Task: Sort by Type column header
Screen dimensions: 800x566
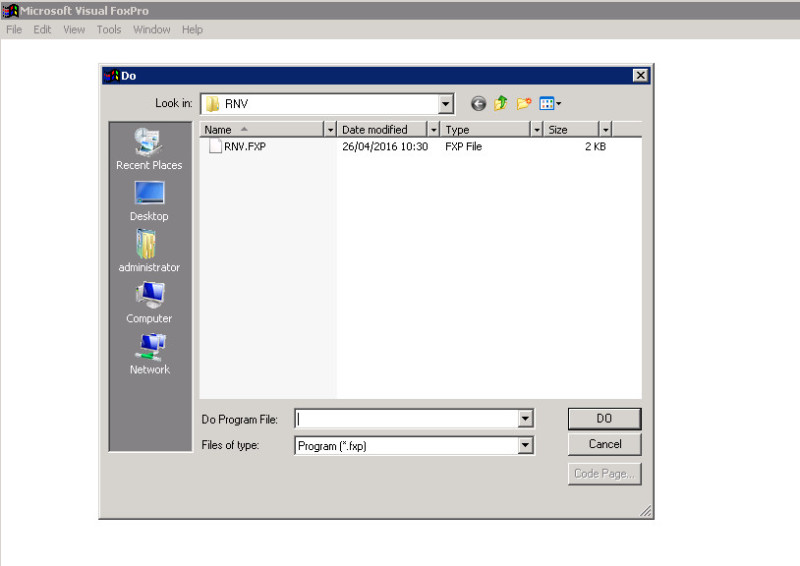Action: [x=485, y=130]
